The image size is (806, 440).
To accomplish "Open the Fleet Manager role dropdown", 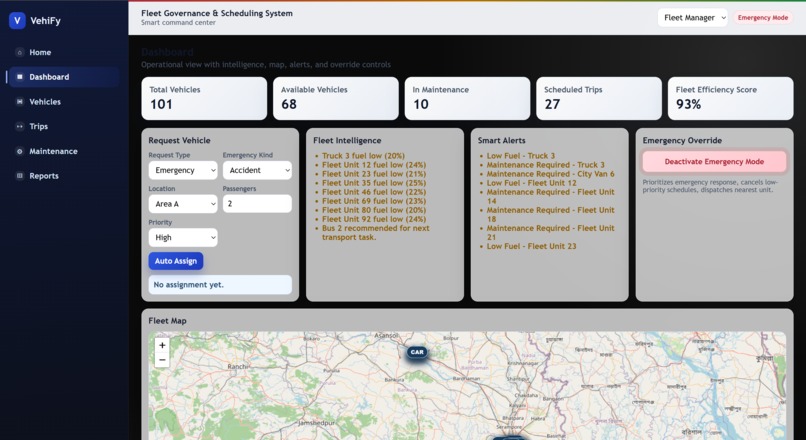I will click(x=692, y=17).
